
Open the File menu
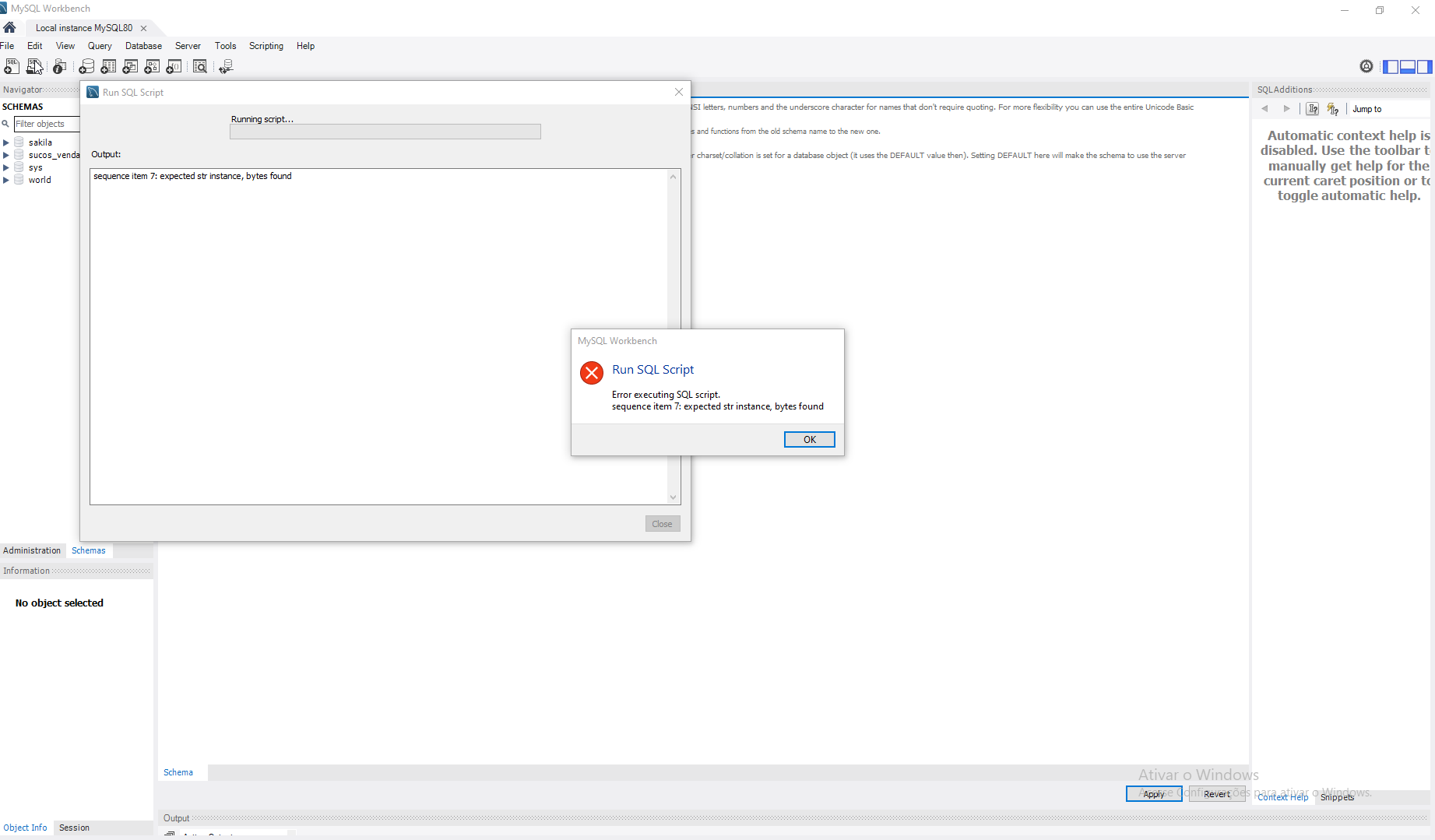pos(7,46)
